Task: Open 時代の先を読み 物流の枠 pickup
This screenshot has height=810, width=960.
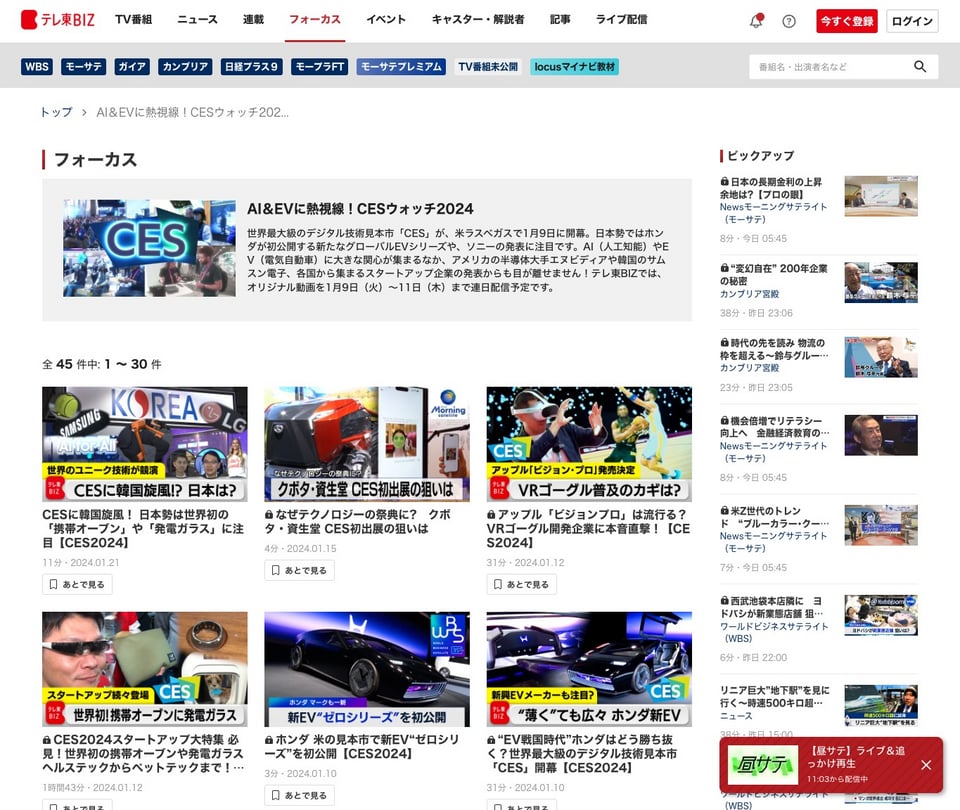Action: (x=774, y=349)
